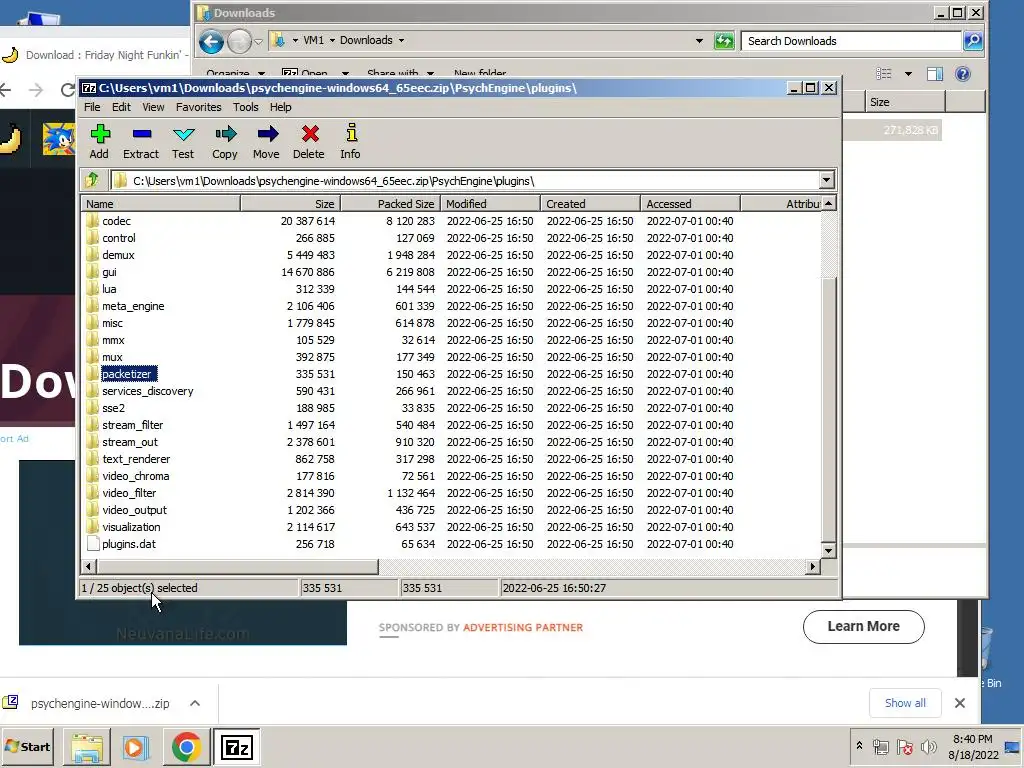Click Show all downloads button
This screenshot has height=768, width=1024.
point(905,703)
